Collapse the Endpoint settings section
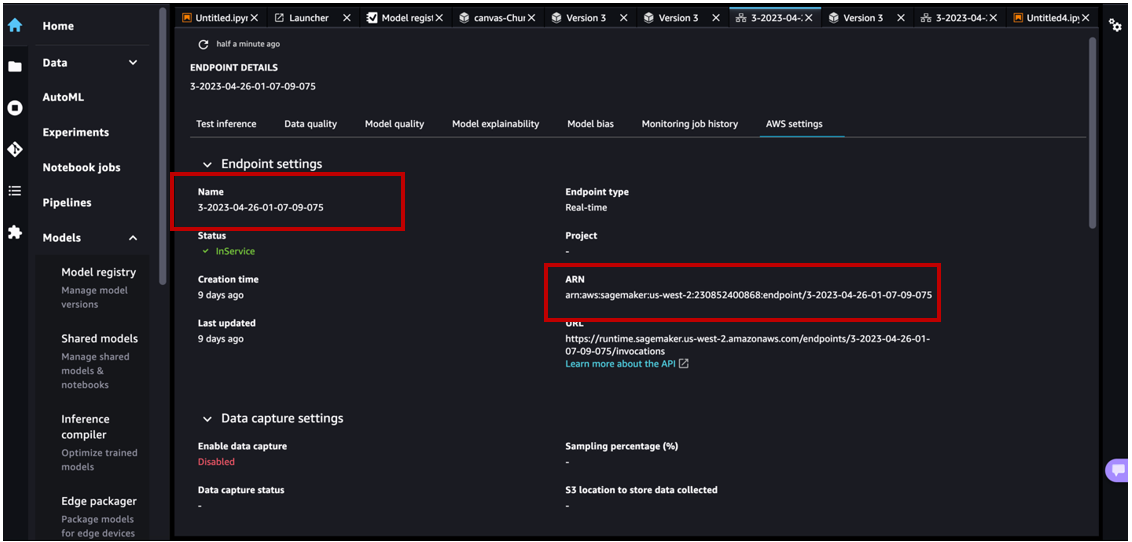 (x=208, y=165)
